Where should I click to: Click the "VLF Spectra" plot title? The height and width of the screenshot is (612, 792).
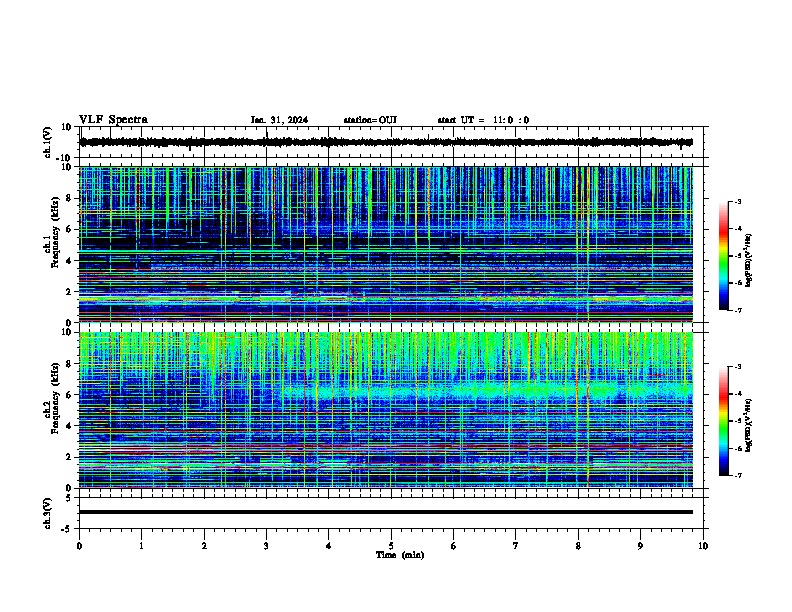point(113,119)
